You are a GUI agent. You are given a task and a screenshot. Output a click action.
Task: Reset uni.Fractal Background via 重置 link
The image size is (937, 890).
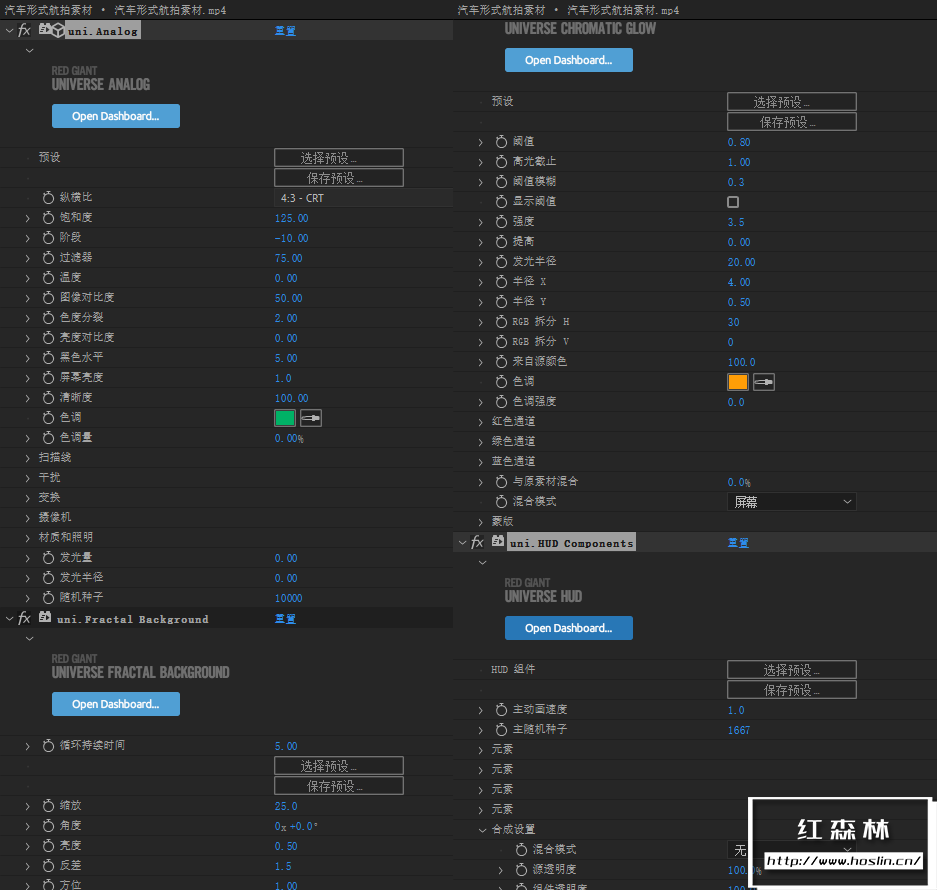285,619
